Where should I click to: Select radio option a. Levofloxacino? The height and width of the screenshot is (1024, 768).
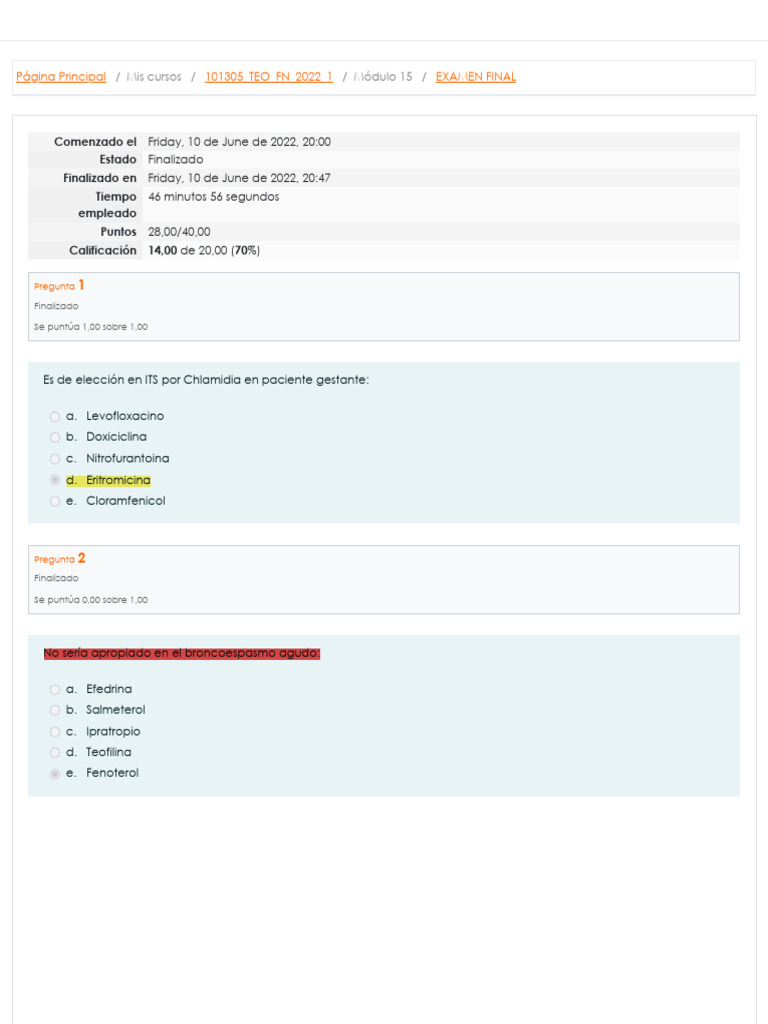[55, 416]
